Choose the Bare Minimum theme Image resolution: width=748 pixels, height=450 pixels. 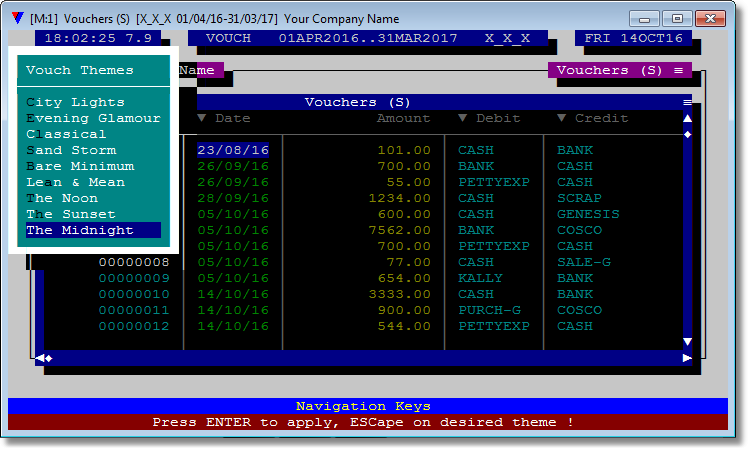click(80, 166)
